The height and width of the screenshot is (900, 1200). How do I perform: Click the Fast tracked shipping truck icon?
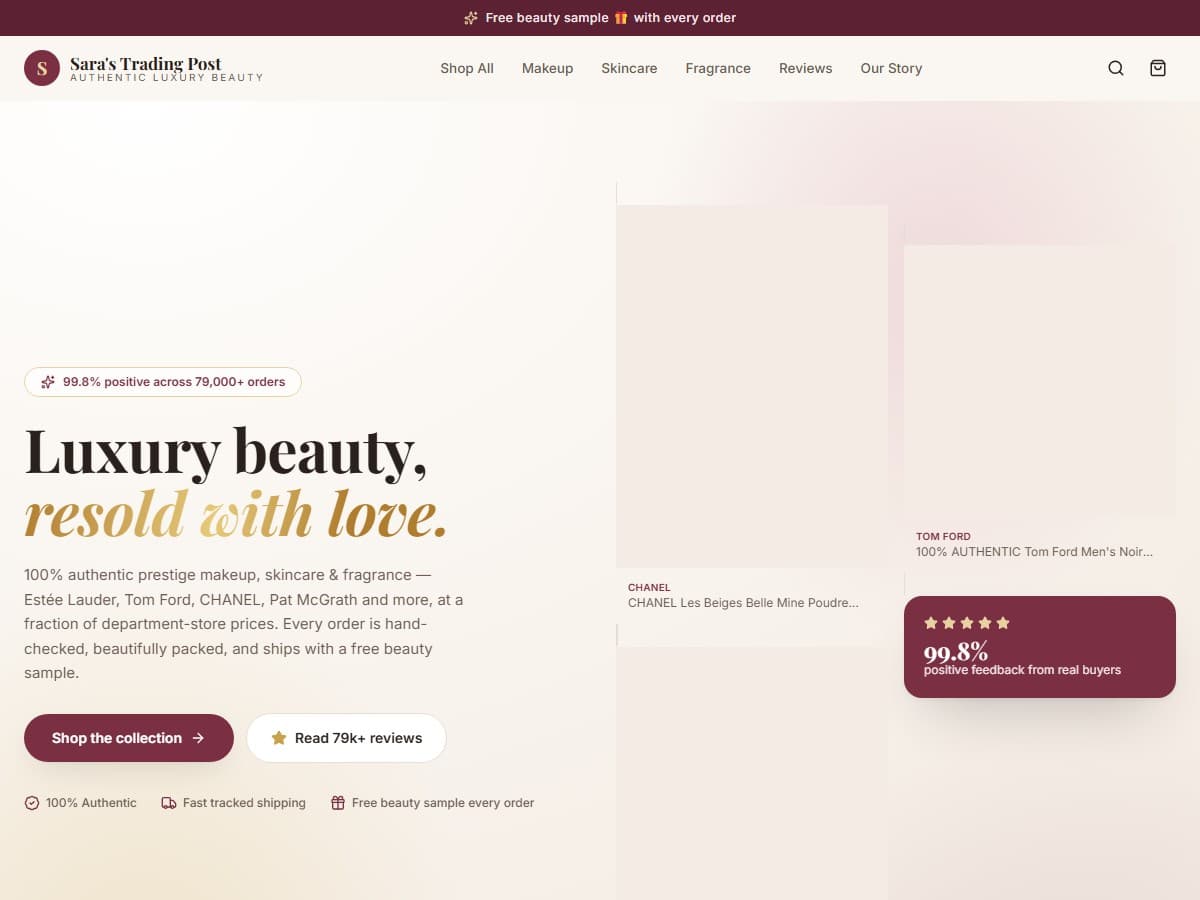point(169,803)
